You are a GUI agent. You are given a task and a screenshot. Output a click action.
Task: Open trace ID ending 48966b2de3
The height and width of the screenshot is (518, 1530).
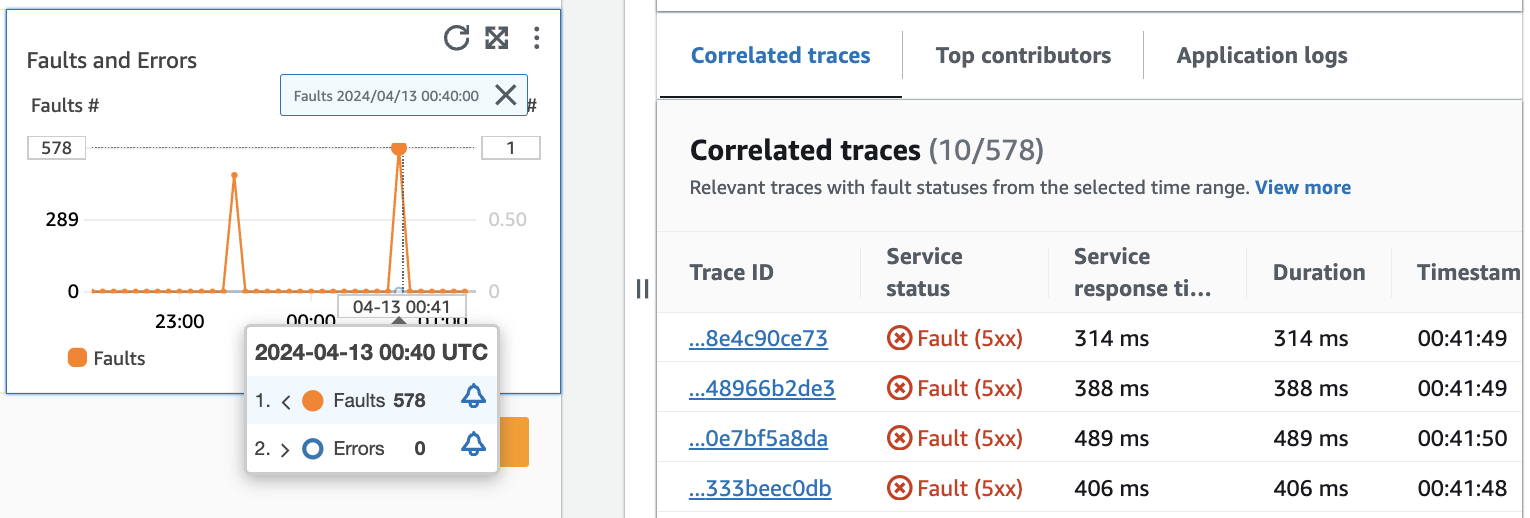pos(762,388)
